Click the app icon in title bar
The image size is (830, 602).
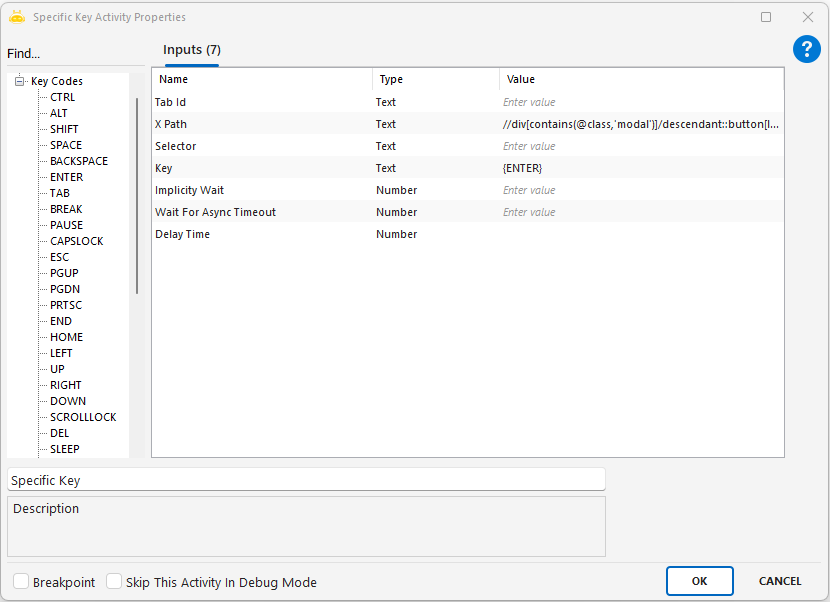click(x=16, y=17)
